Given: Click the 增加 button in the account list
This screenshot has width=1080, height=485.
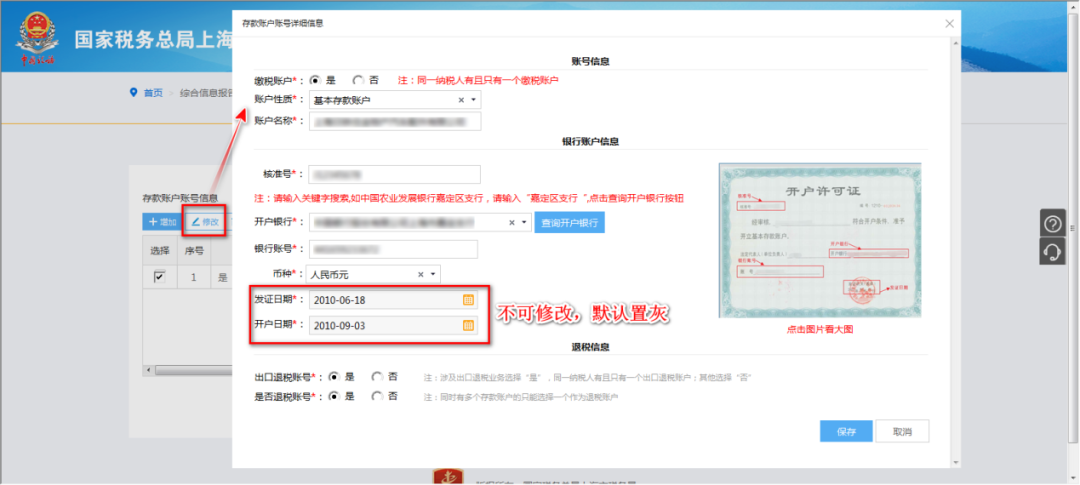Looking at the screenshot, I should click(161, 221).
